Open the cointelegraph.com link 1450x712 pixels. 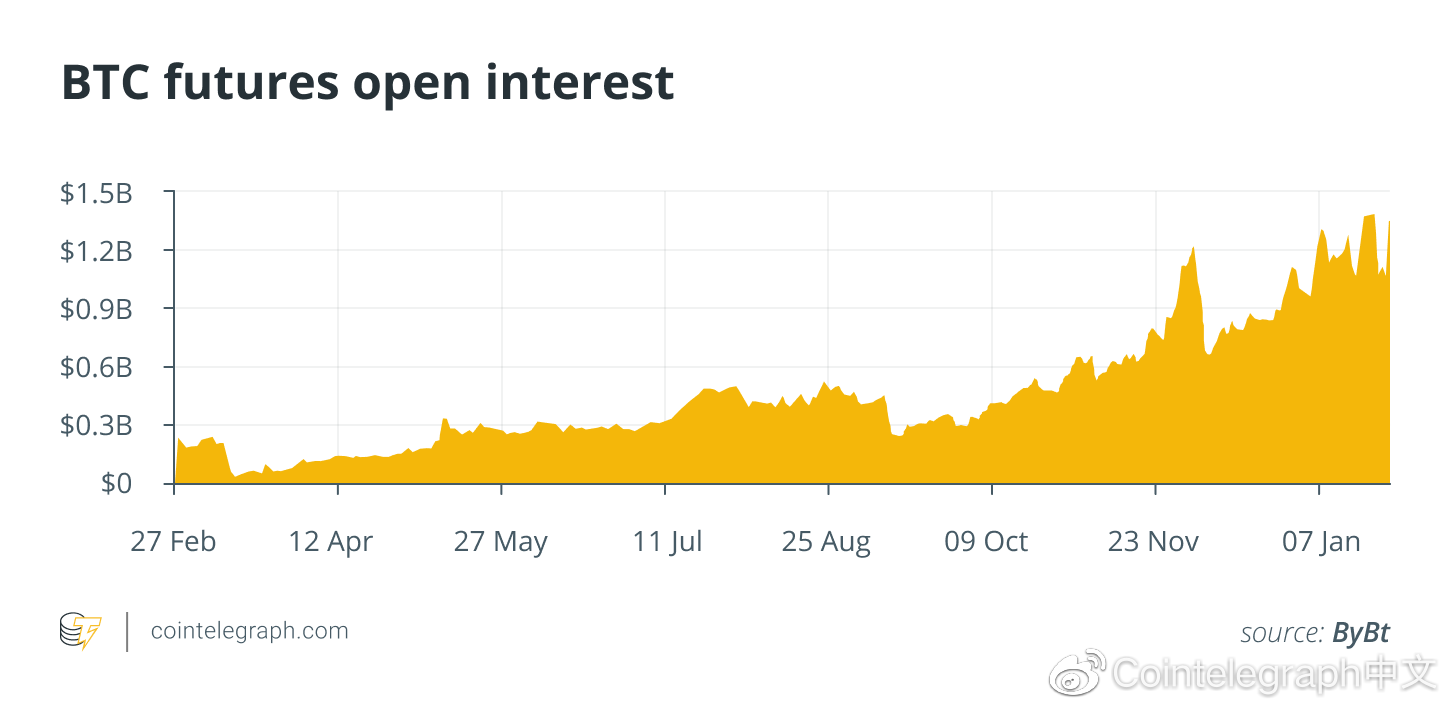(x=249, y=631)
